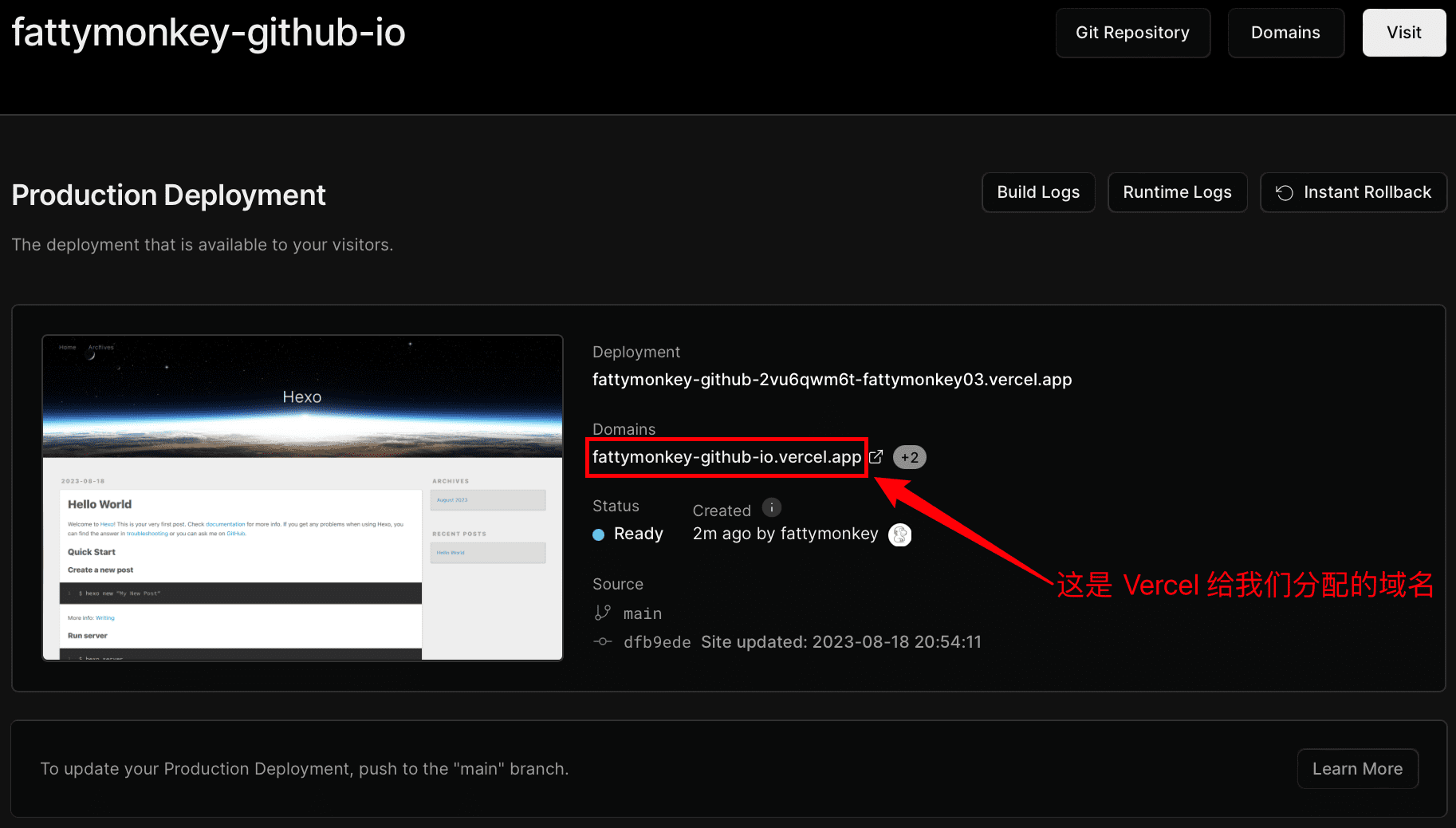This screenshot has height=828, width=1456.
Task: Click the Production Deployment heading
Action: 169,195
